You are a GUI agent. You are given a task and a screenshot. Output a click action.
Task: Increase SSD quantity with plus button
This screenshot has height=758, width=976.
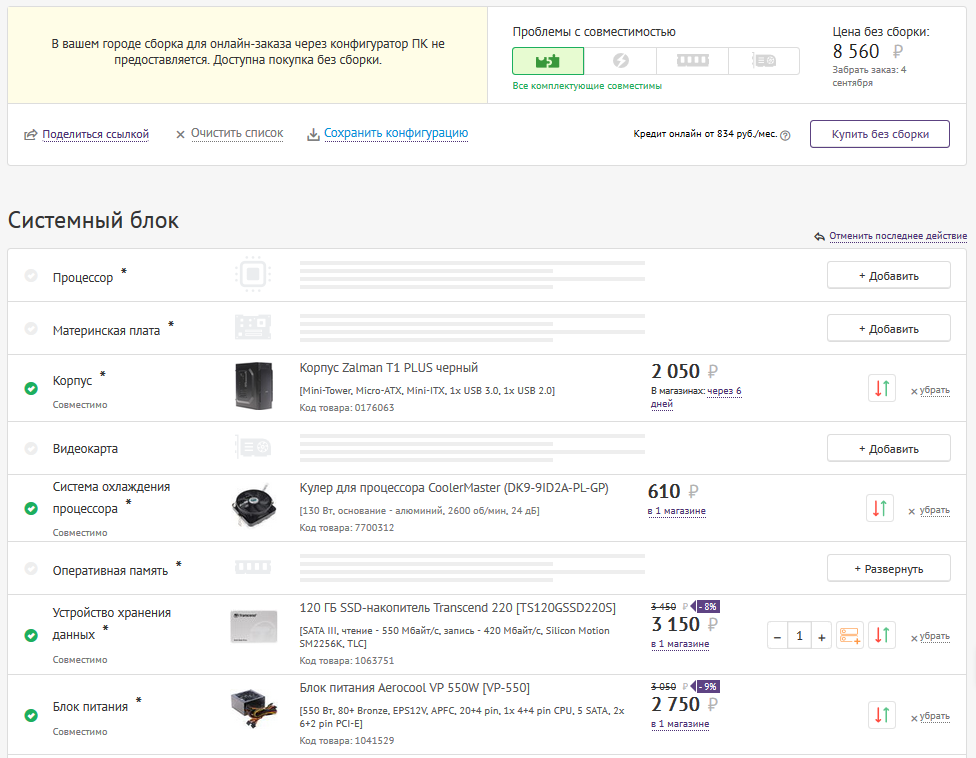pyautogui.click(x=821, y=636)
